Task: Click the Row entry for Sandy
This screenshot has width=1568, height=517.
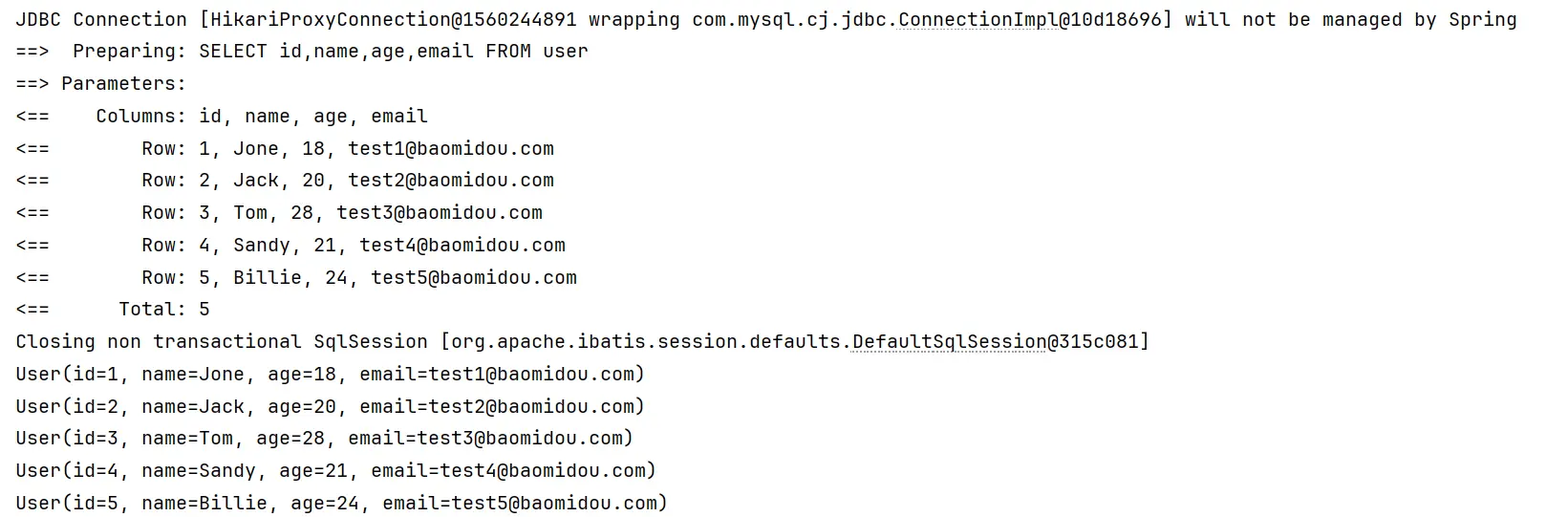Action: point(353,246)
